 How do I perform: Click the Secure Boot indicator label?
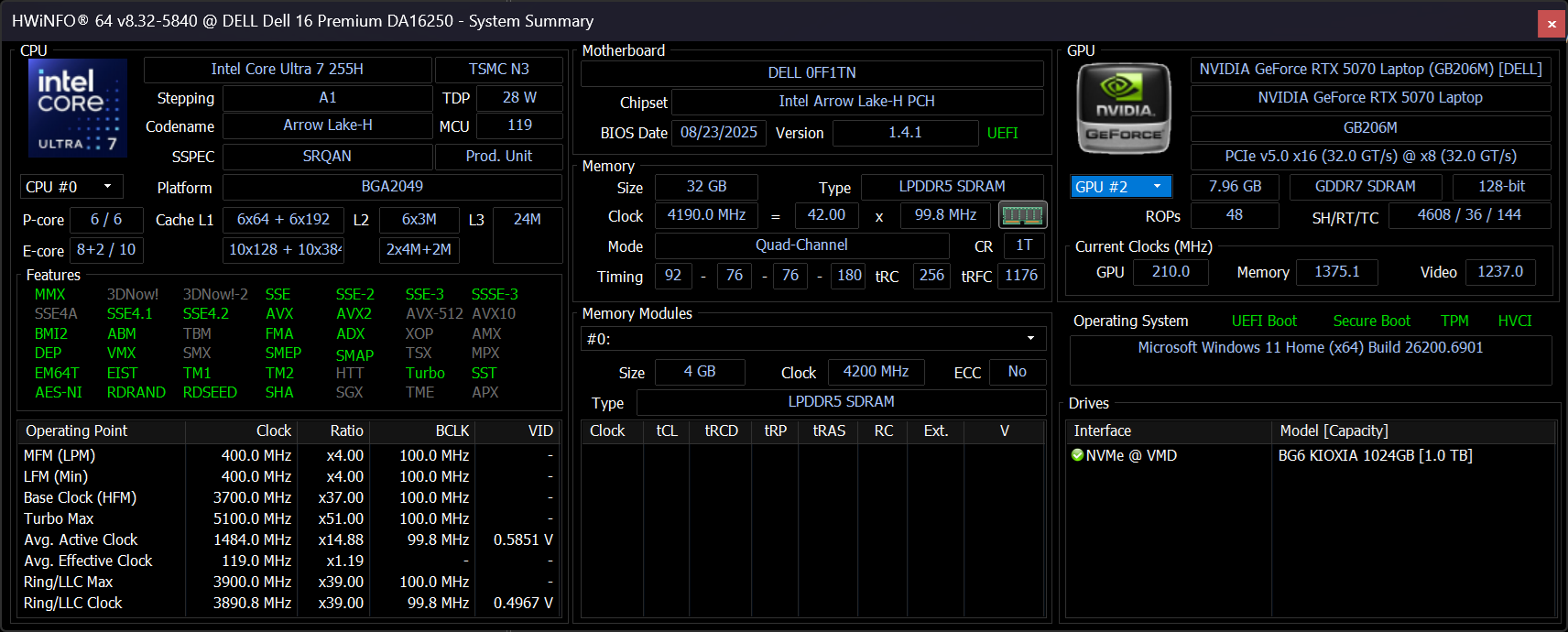point(1371,321)
